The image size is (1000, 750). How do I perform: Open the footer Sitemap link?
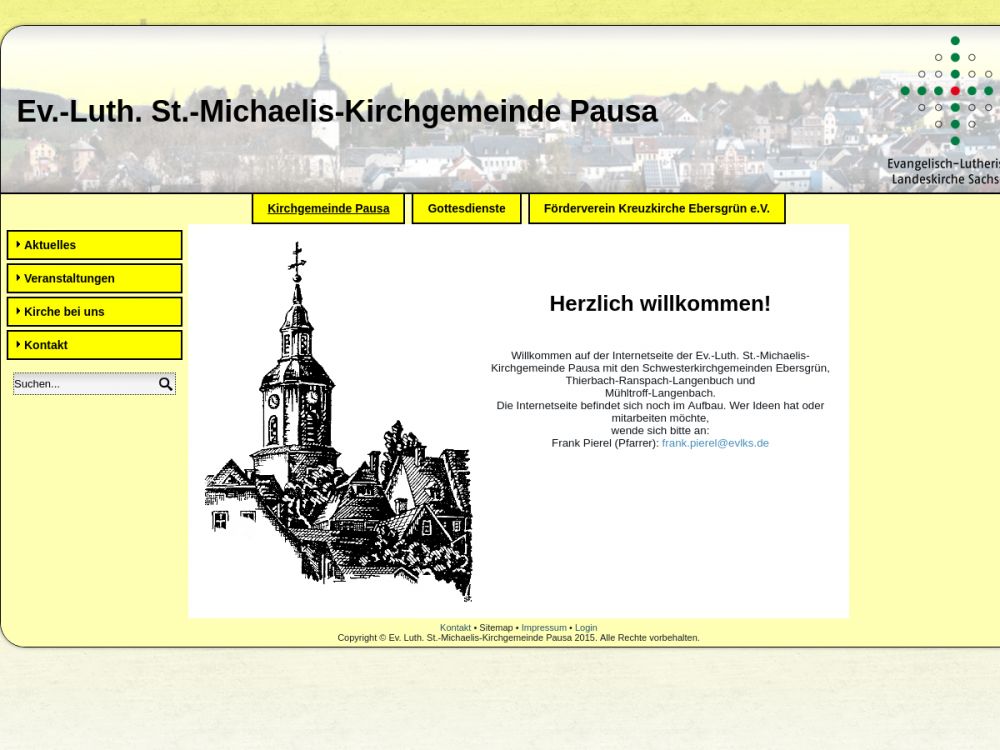496,628
